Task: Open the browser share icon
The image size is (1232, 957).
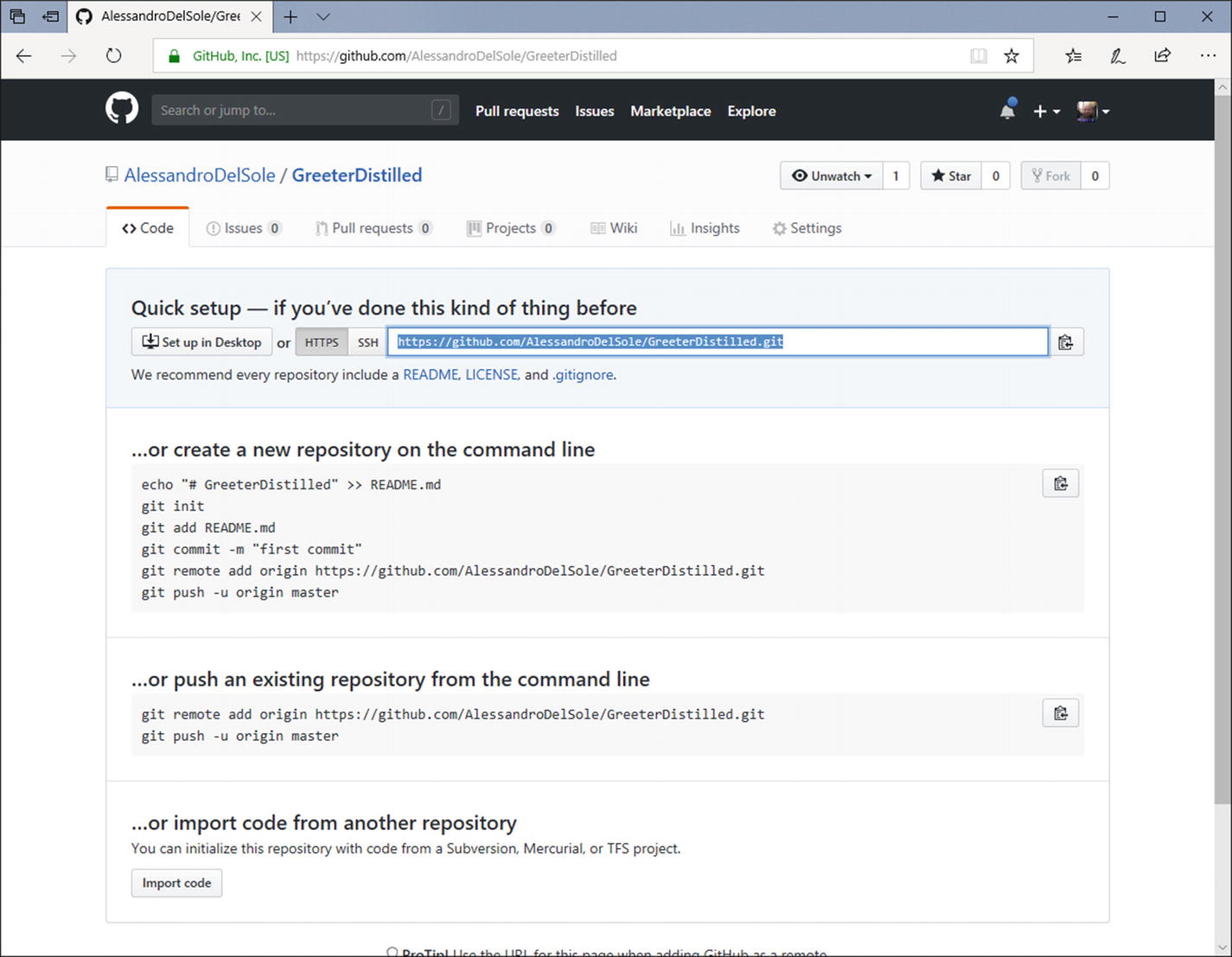Action: click(1163, 56)
